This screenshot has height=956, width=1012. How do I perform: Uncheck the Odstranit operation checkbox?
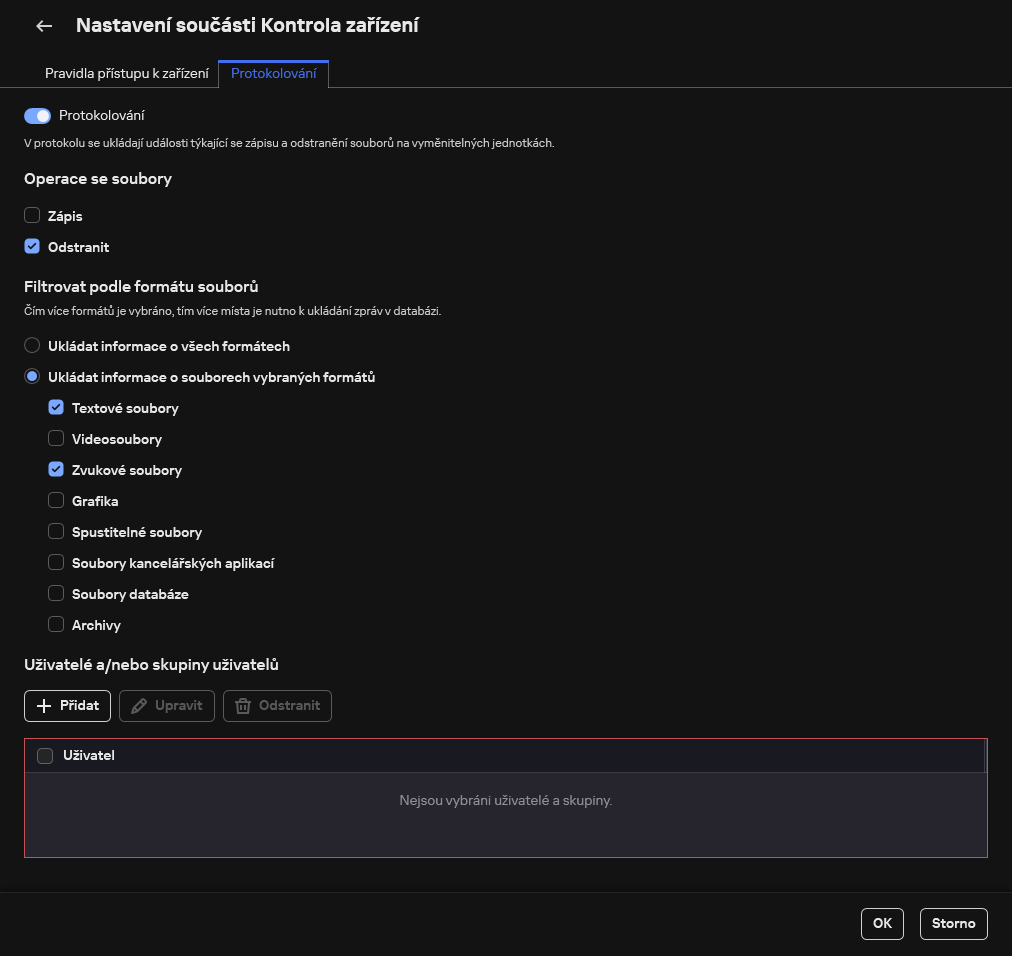pos(32,246)
